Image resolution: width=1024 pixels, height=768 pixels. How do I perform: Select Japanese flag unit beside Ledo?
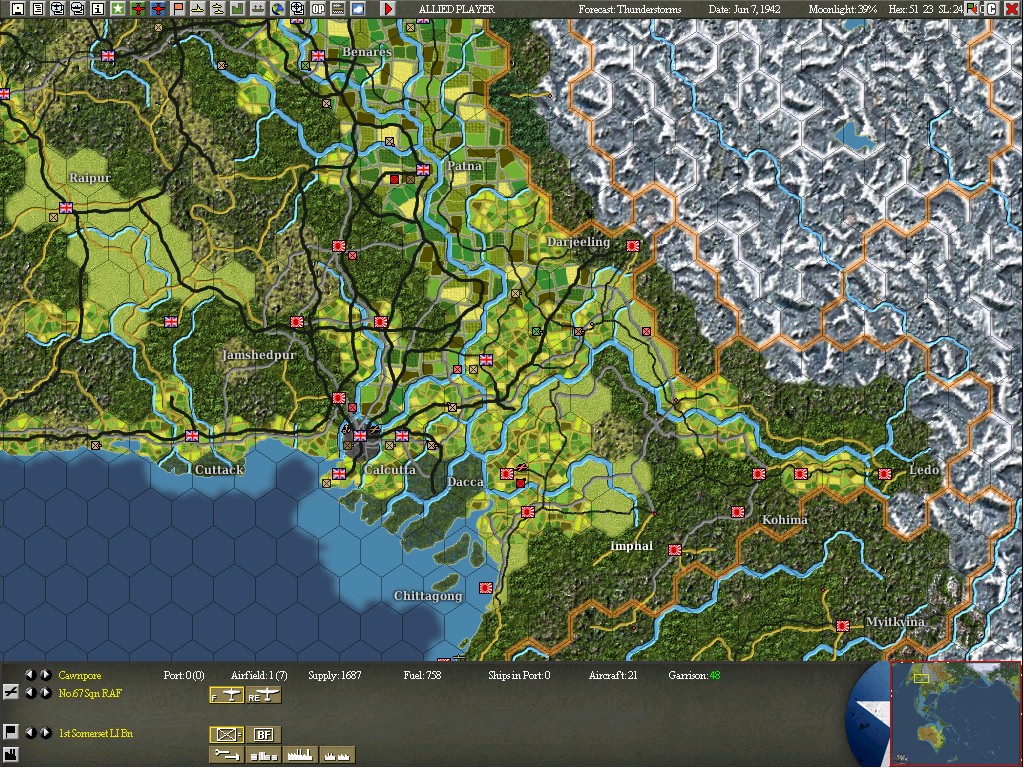click(x=885, y=474)
